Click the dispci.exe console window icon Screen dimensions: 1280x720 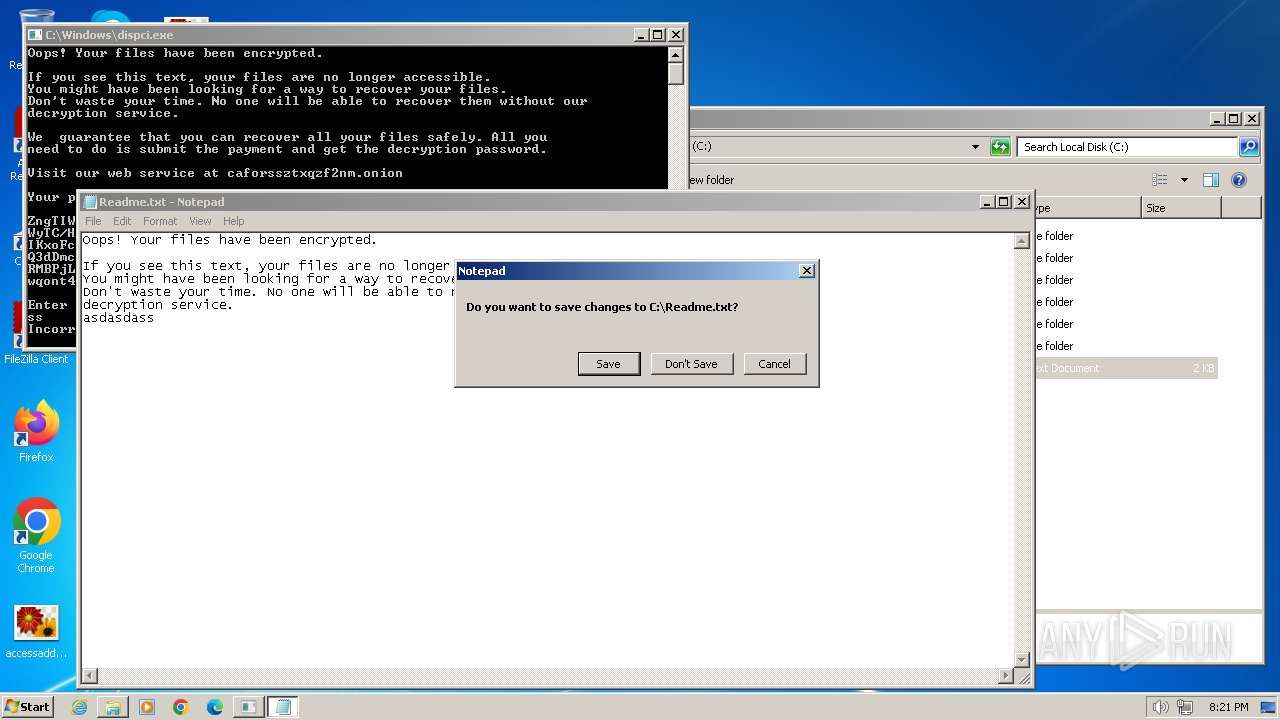[x=35, y=35]
